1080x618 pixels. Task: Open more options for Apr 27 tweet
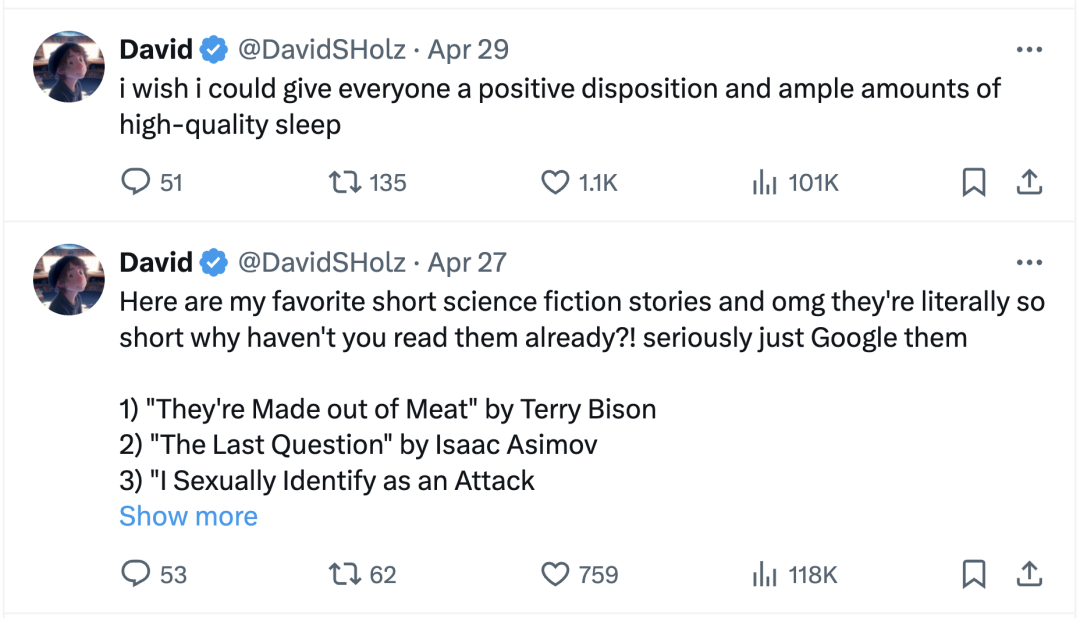pos(1029,263)
